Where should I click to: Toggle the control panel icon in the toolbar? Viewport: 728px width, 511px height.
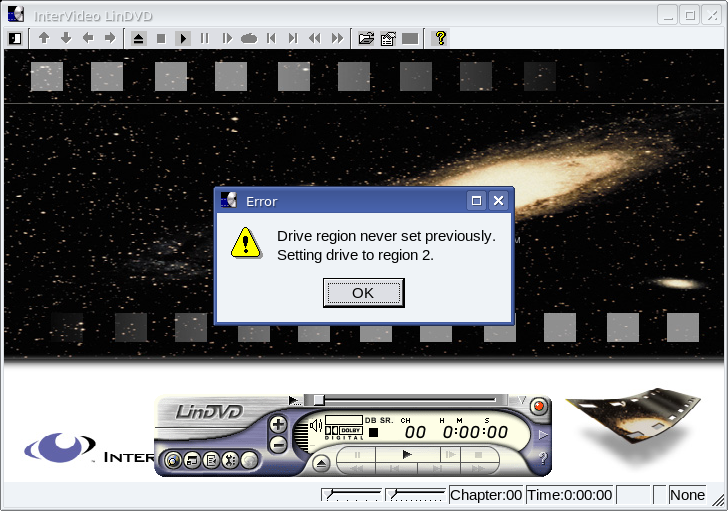point(15,38)
